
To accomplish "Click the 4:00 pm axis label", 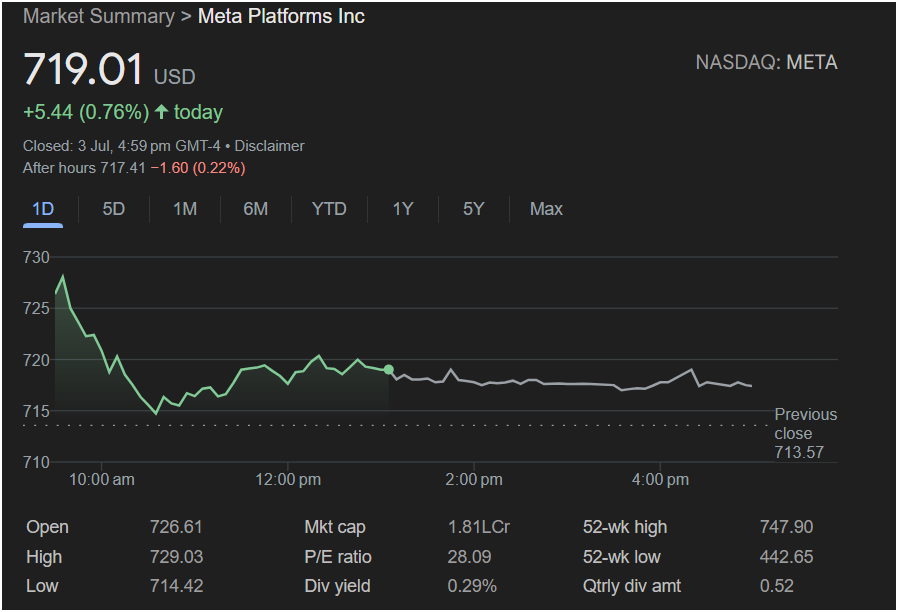I will tap(660, 479).
